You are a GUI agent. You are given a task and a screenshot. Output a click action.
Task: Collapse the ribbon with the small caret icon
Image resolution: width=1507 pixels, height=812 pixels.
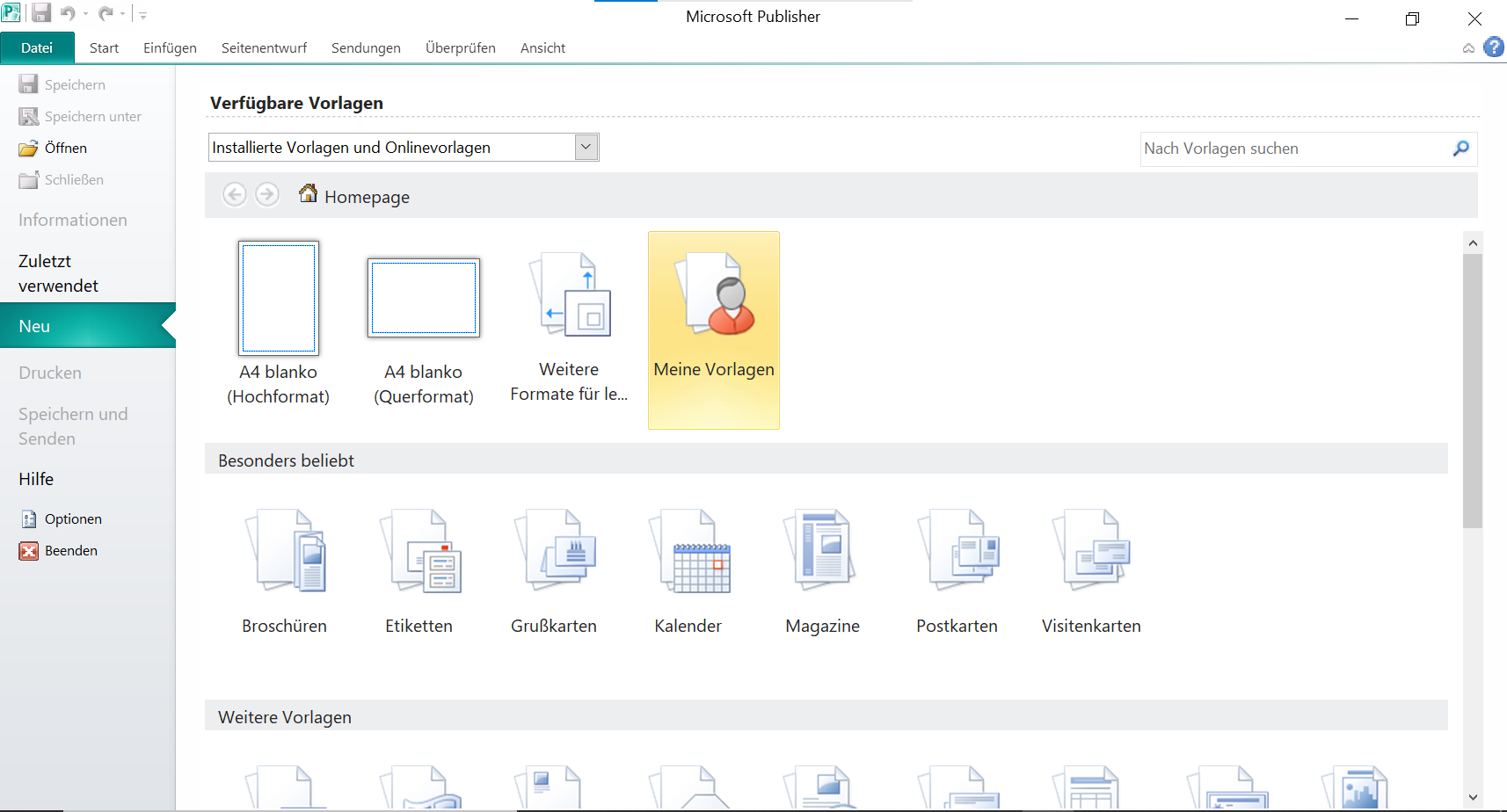click(x=1468, y=48)
